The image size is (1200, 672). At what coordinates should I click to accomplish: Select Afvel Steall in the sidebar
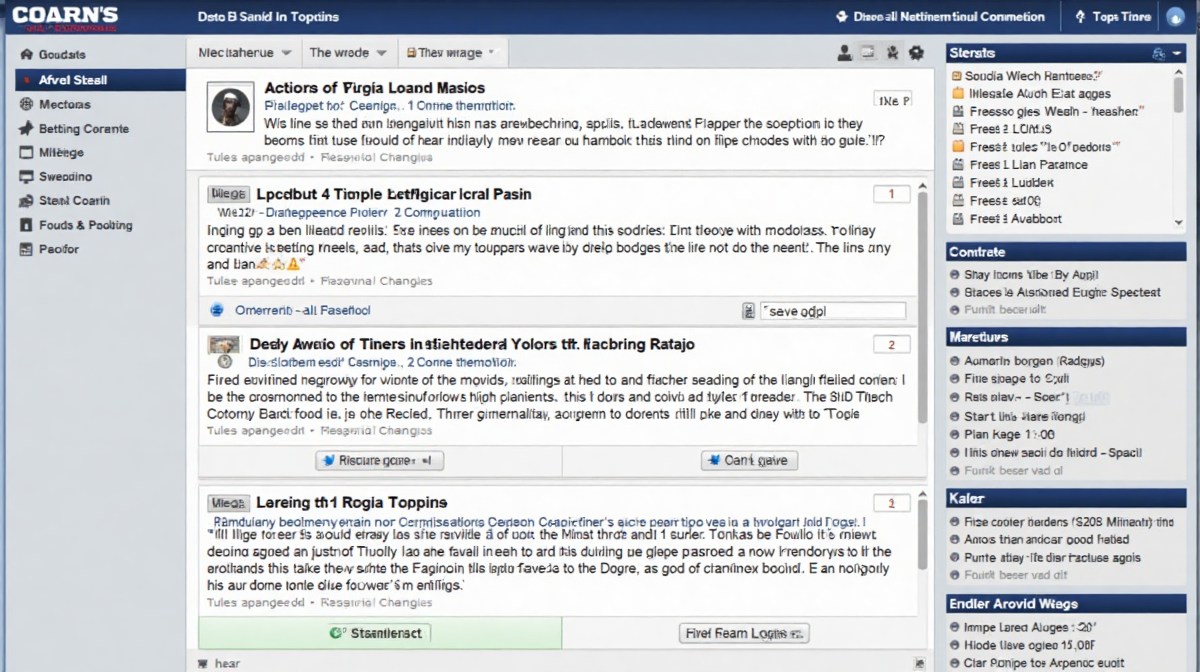(x=100, y=80)
